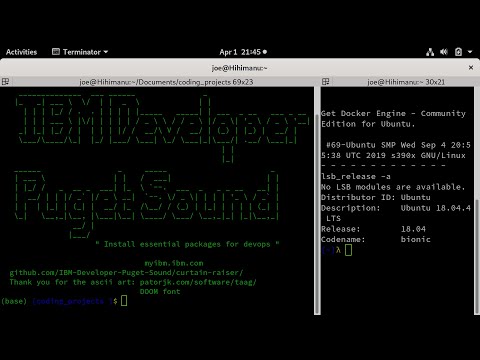Viewport: 480px width, 360px height.
Task: Click the 'DOOM font' text
Action: click(x=160, y=292)
